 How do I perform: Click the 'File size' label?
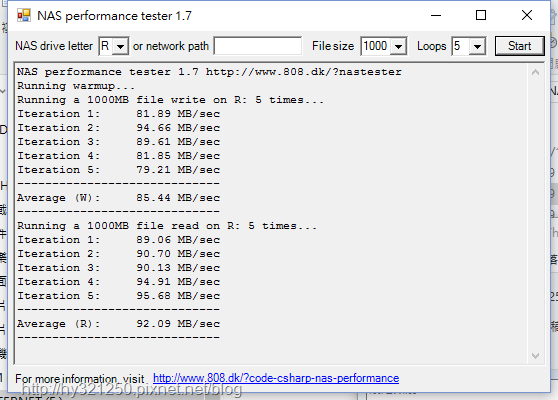coord(333,46)
